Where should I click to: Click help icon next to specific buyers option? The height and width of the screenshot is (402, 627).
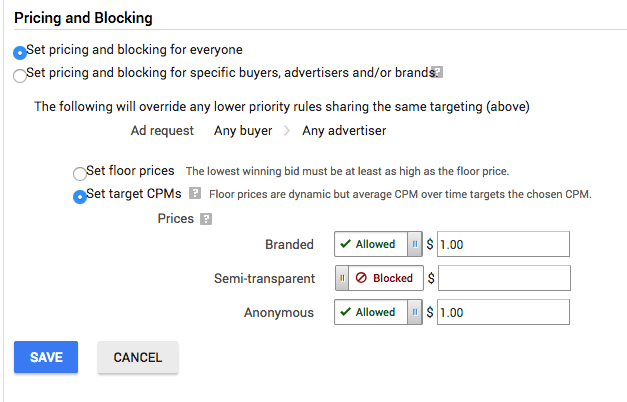pyautogui.click(x=438, y=72)
